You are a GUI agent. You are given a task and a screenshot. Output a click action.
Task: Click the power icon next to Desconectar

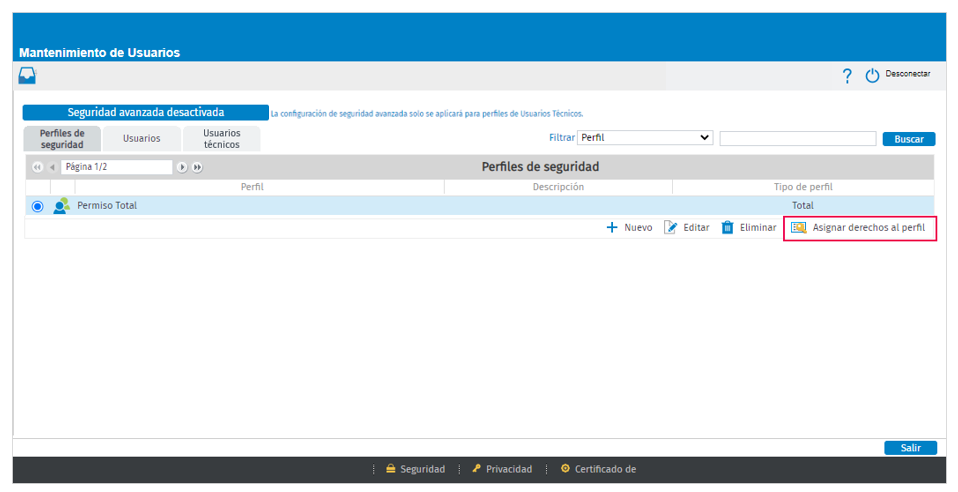(x=872, y=76)
